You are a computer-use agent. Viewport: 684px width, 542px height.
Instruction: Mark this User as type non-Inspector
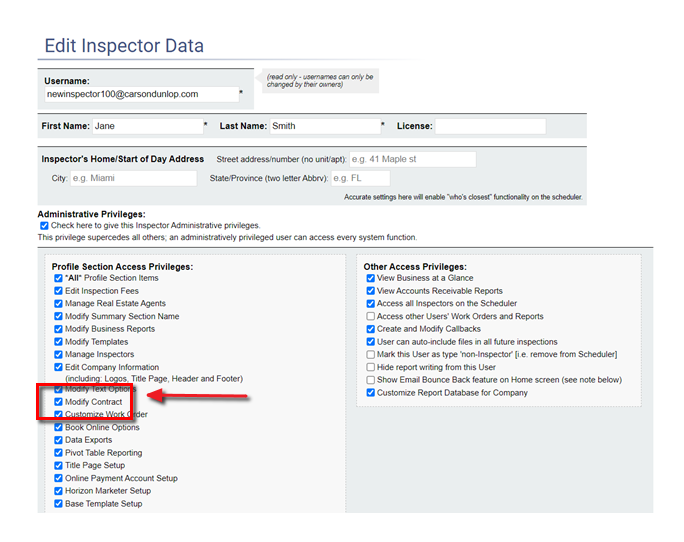point(371,354)
